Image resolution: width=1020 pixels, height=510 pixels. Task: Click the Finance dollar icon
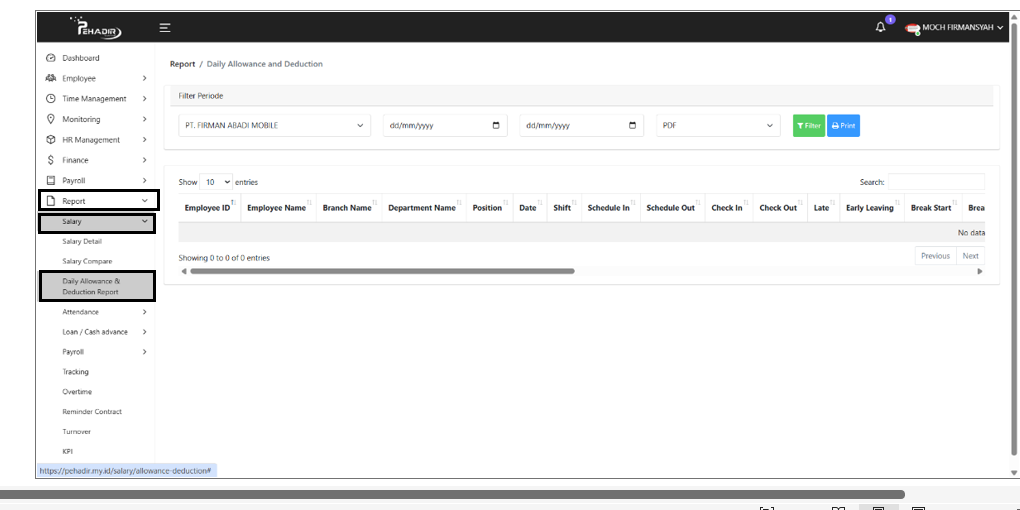(x=51, y=160)
